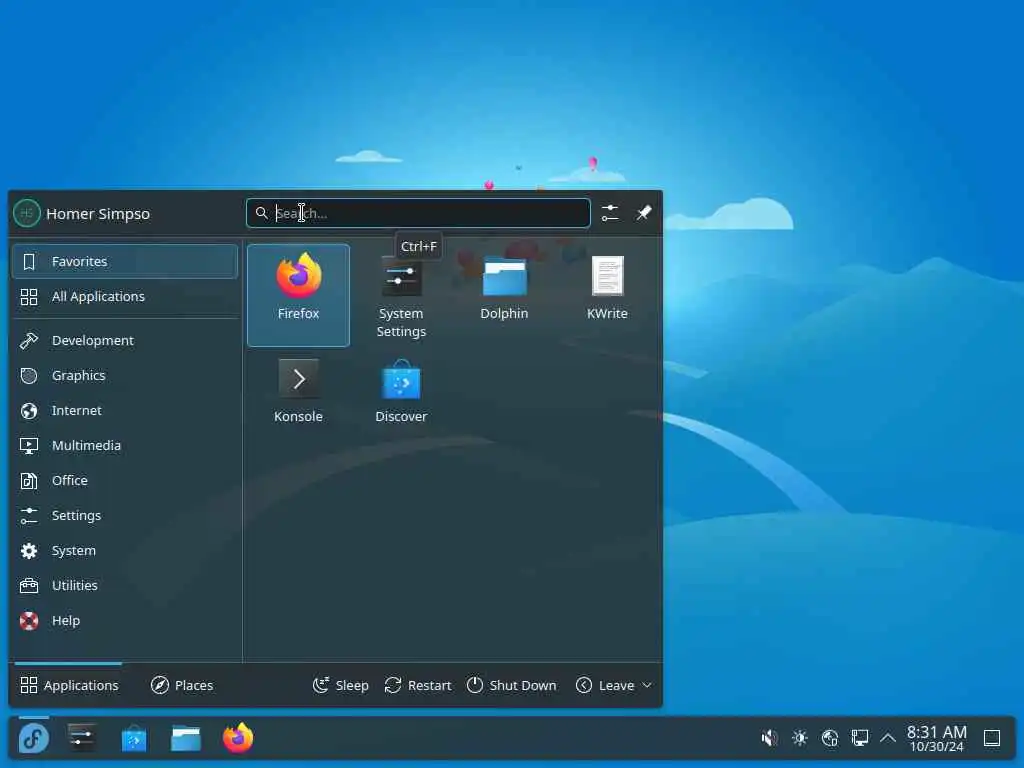Click the Show Desktop taskbar button
Viewport: 1024px width, 768px height.
pos(992,738)
